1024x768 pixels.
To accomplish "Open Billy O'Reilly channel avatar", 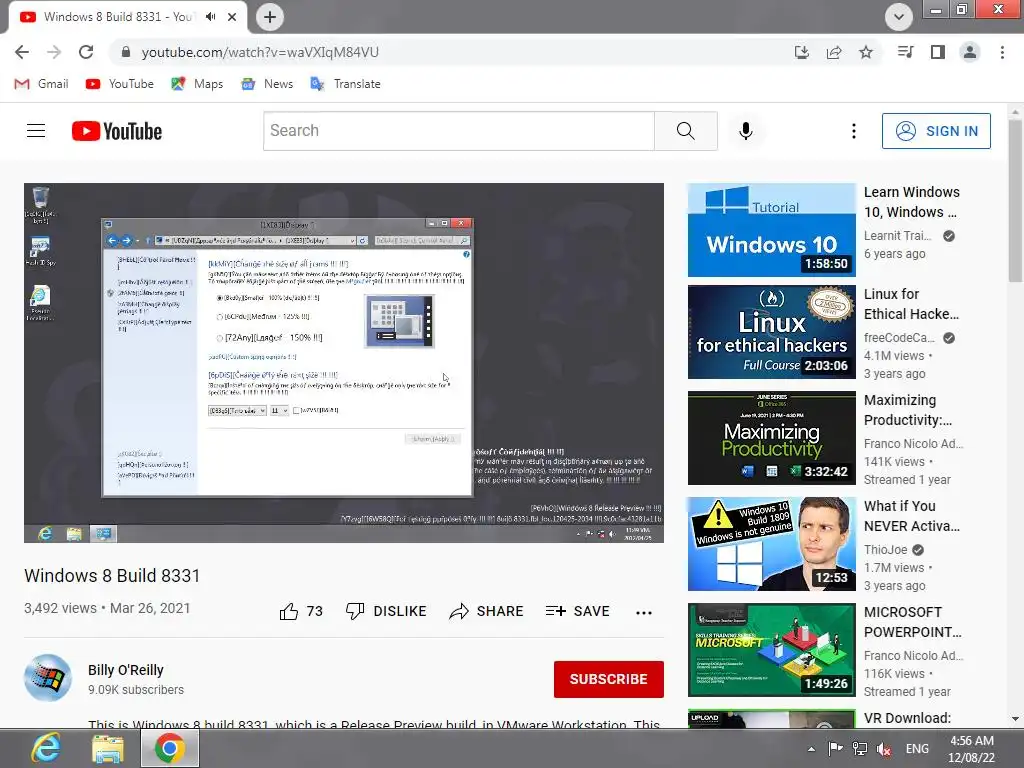I will [x=48, y=678].
